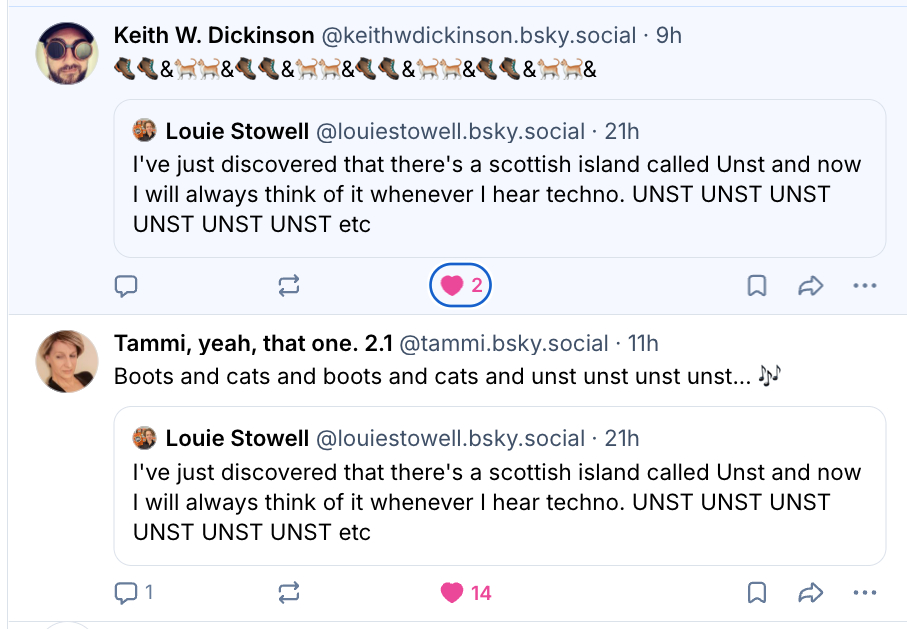907x629 pixels.
Task: Open Keith W. Dickinson's display name link
Action: tap(214, 36)
